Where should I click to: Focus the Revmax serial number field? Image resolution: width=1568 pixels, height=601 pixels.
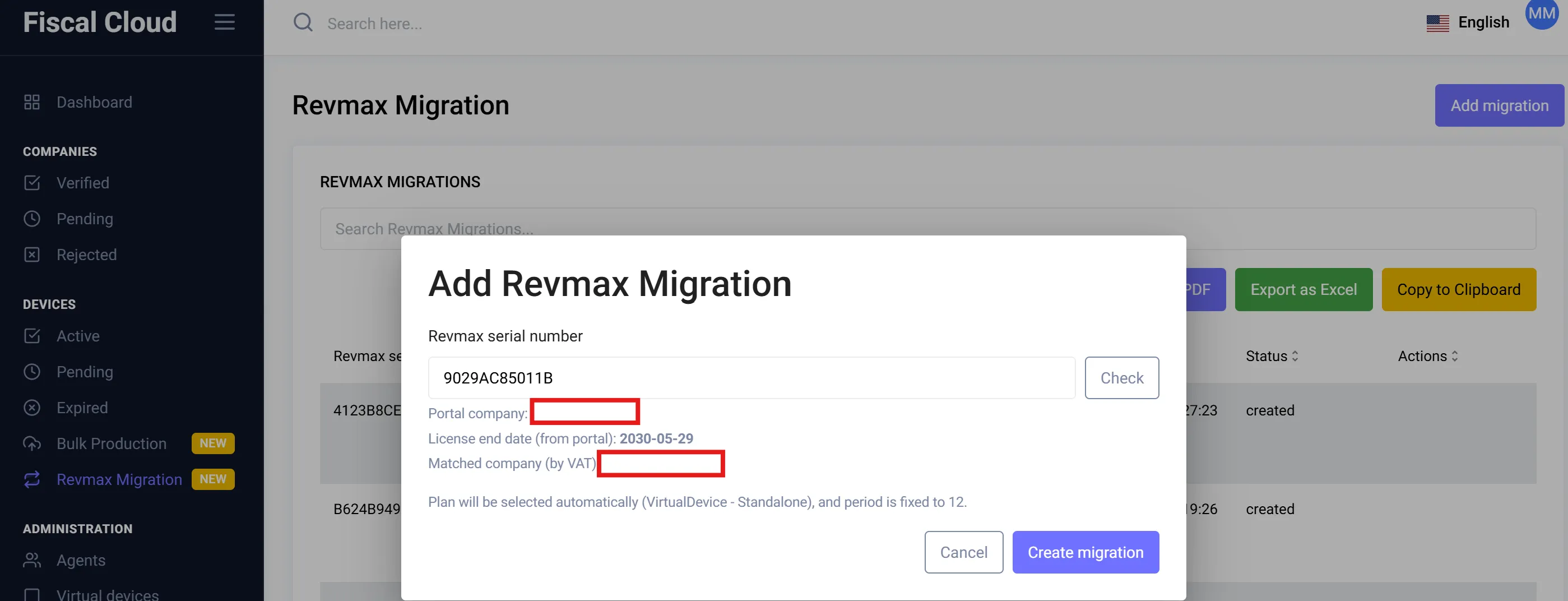click(x=751, y=377)
